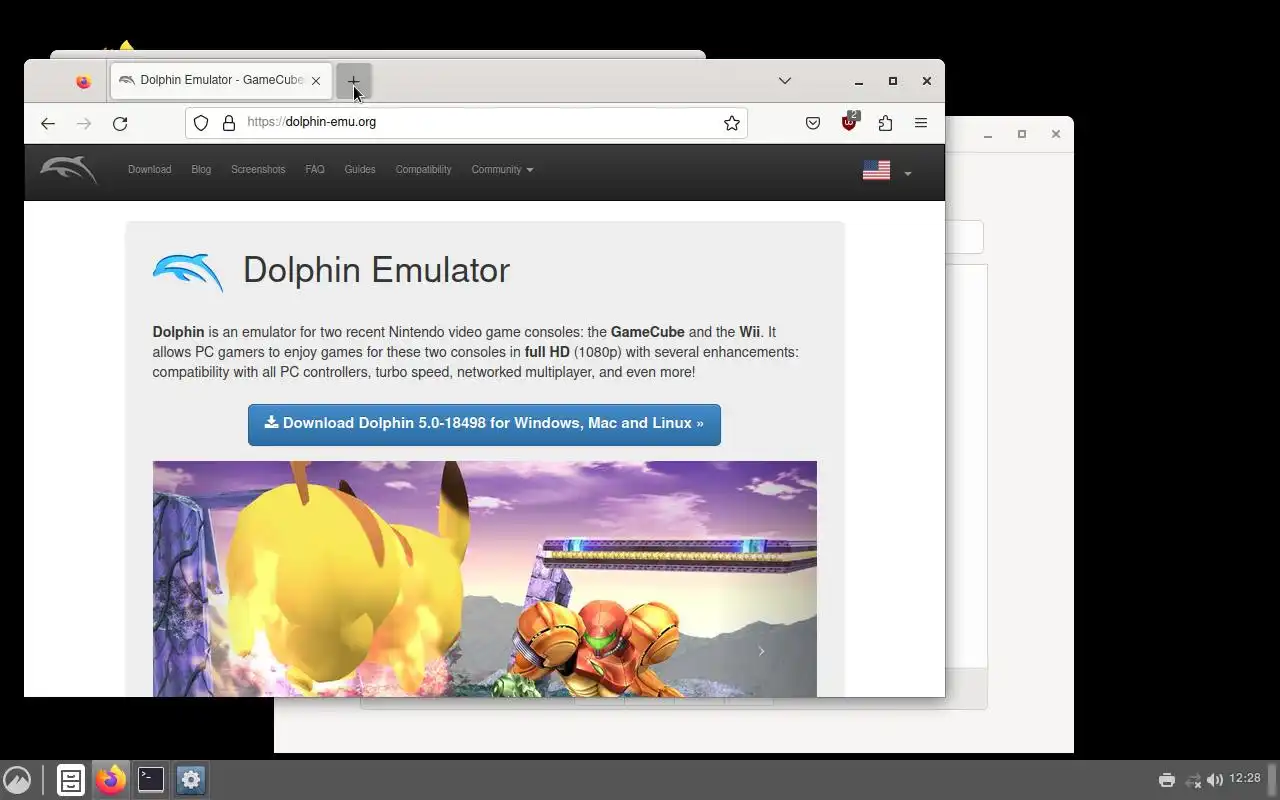The width and height of the screenshot is (1280, 800).
Task: Close the Dolphin Emulator tab
Action: point(316,81)
